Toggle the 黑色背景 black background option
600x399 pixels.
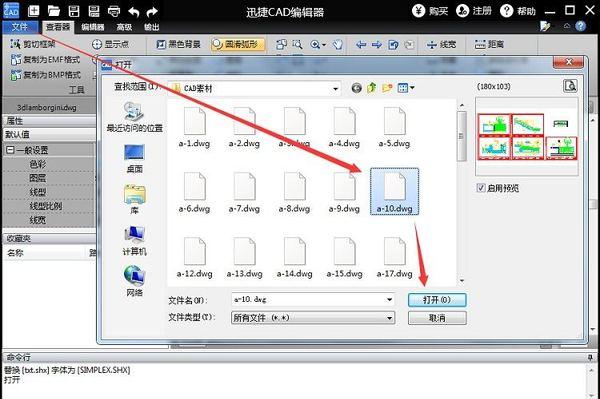tap(179, 44)
